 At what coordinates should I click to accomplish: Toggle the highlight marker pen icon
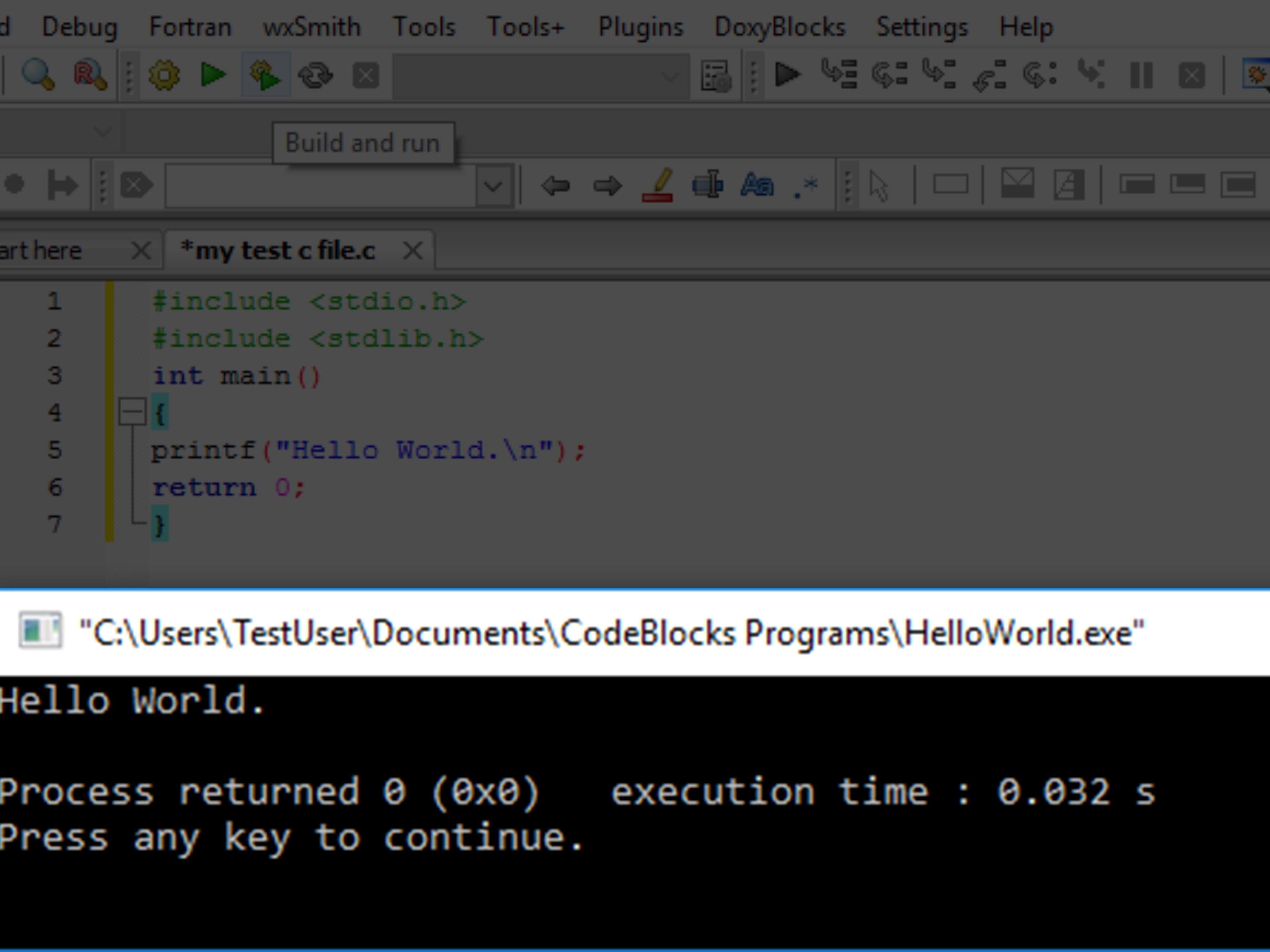(x=658, y=185)
